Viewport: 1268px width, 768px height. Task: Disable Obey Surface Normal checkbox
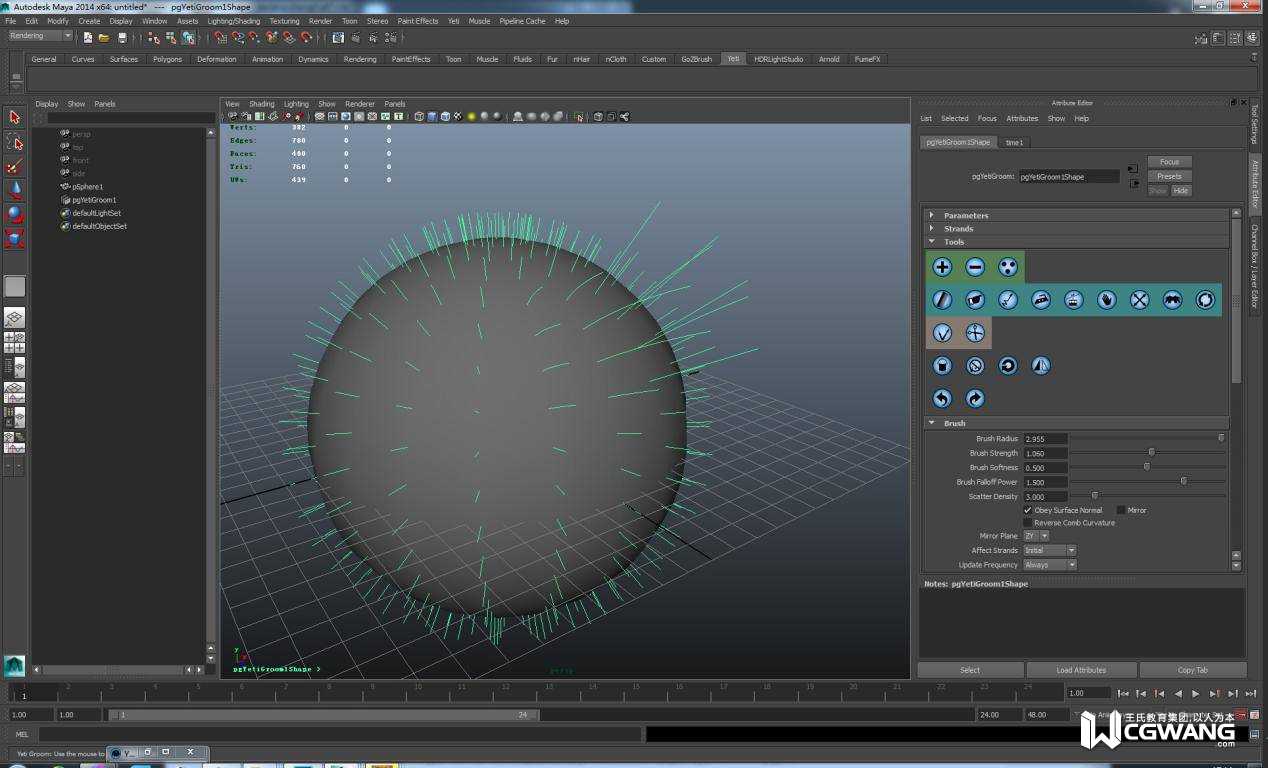pyautogui.click(x=1028, y=510)
